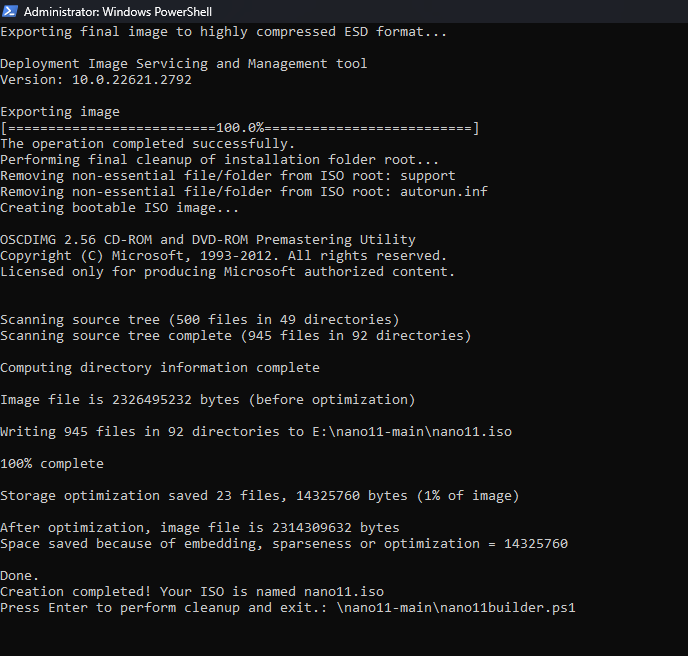
Task: Click the 'E:\nano11-main\nano11.iso' path text
Action: point(412,432)
